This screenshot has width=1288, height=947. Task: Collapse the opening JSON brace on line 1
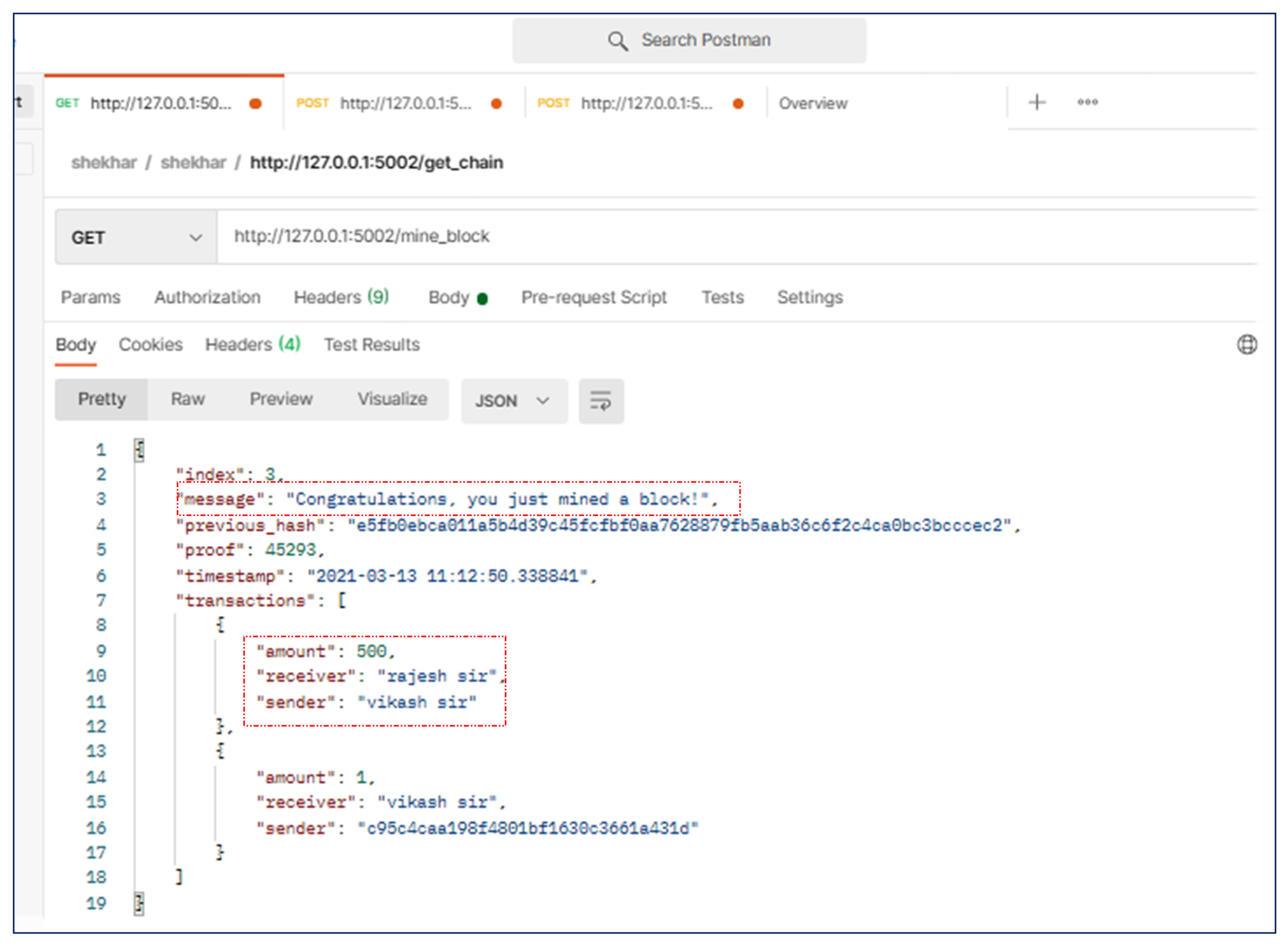coord(139,450)
